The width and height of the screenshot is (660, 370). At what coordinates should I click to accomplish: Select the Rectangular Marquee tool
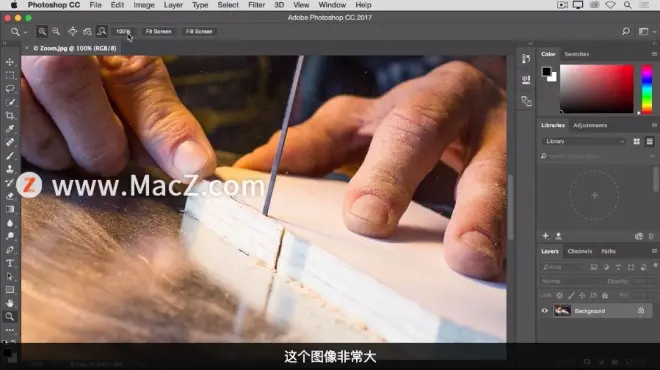point(10,75)
